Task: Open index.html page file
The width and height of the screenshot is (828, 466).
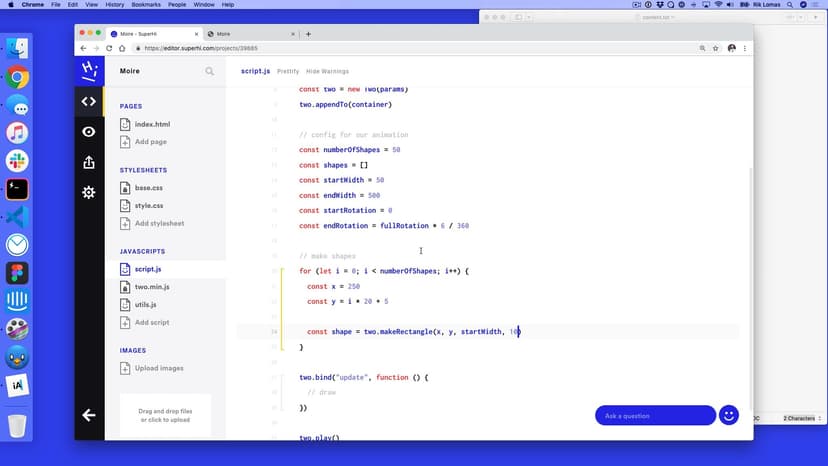Action: coord(152,124)
